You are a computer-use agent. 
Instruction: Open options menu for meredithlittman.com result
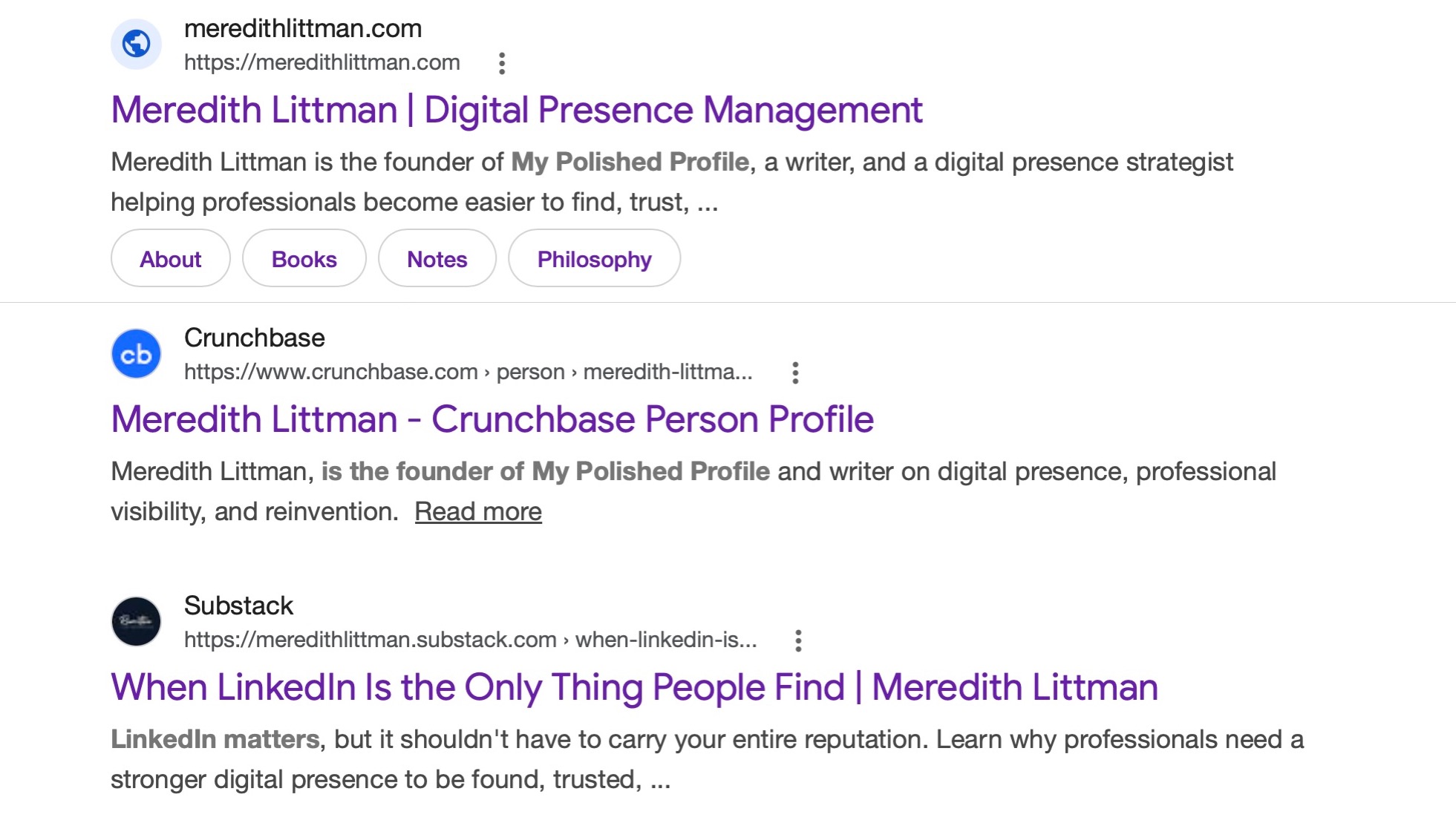tap(502, 63)
